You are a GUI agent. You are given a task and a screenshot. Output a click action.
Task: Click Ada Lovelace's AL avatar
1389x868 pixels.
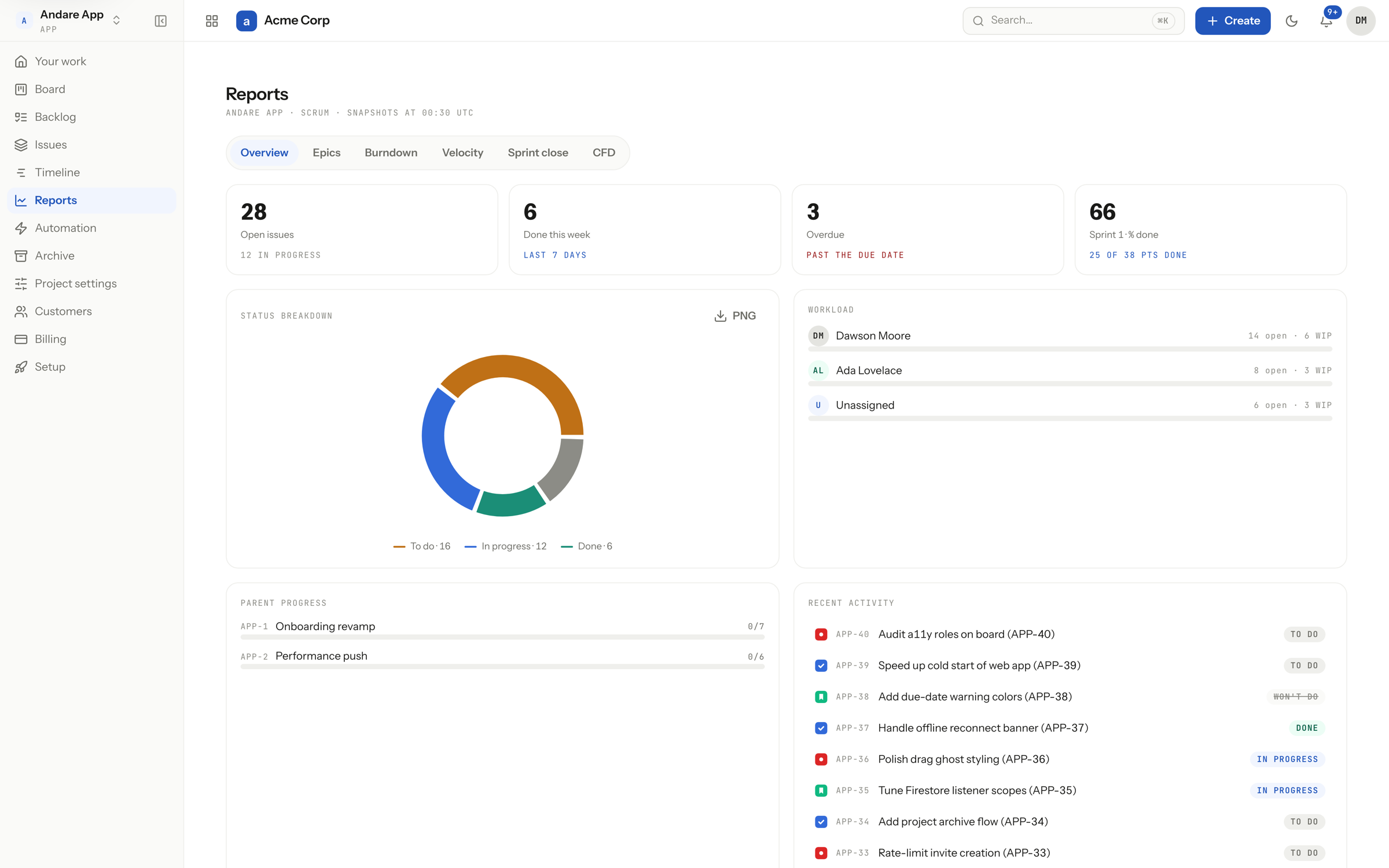(x=818, y=370)
